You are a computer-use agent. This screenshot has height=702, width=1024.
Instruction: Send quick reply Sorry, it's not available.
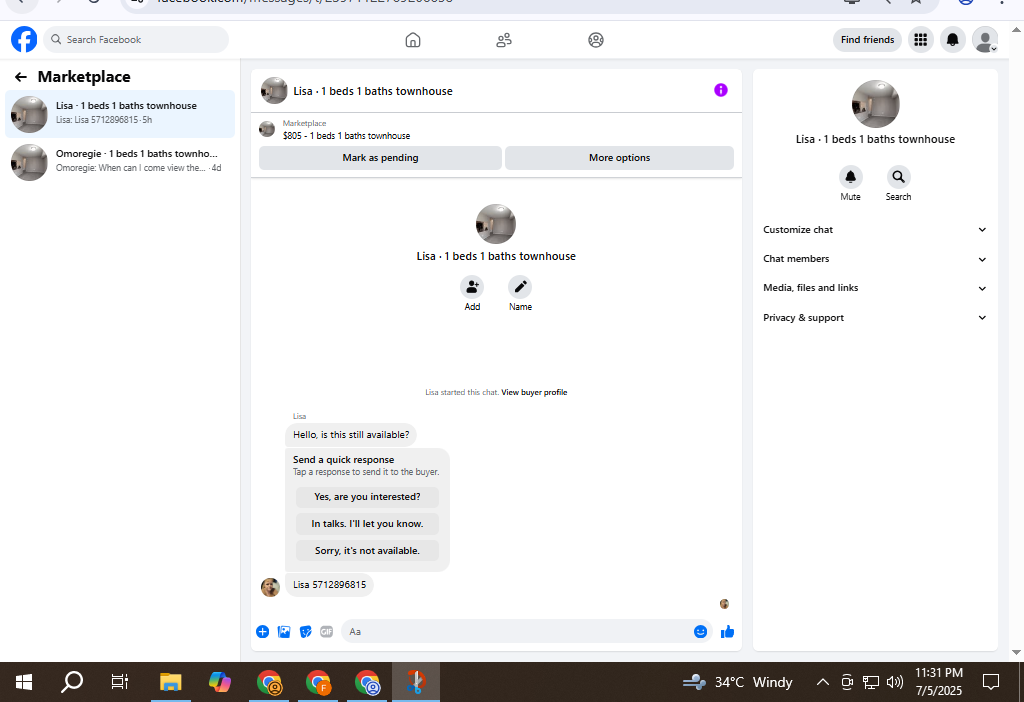(367, 550)
